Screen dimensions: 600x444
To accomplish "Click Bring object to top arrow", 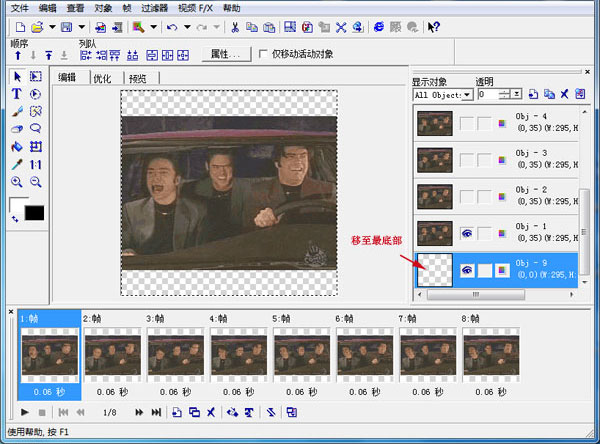I will [x=49, y=56].
